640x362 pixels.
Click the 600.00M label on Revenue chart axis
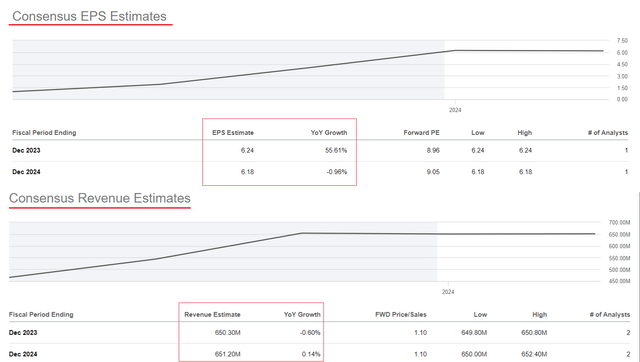[619, 246]
